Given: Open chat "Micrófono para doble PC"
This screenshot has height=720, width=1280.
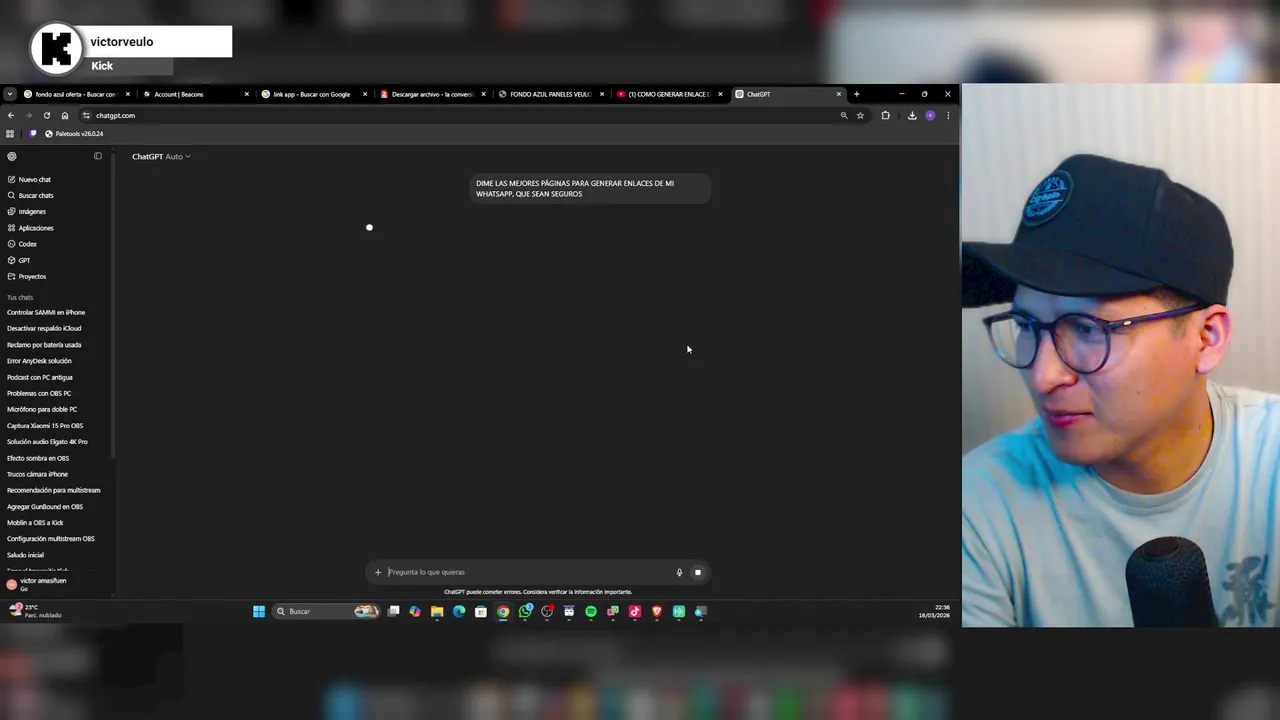Looking at the screenshot, I should pyautogui.click(x=42, y=409).
